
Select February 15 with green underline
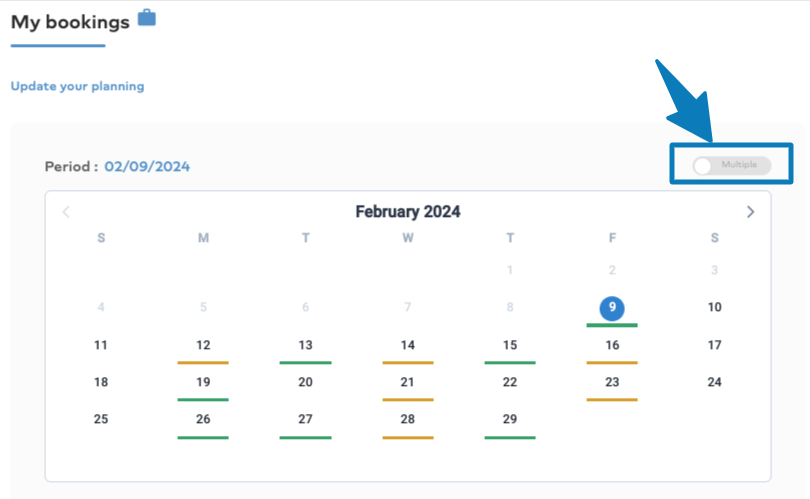tap(510, 345)
